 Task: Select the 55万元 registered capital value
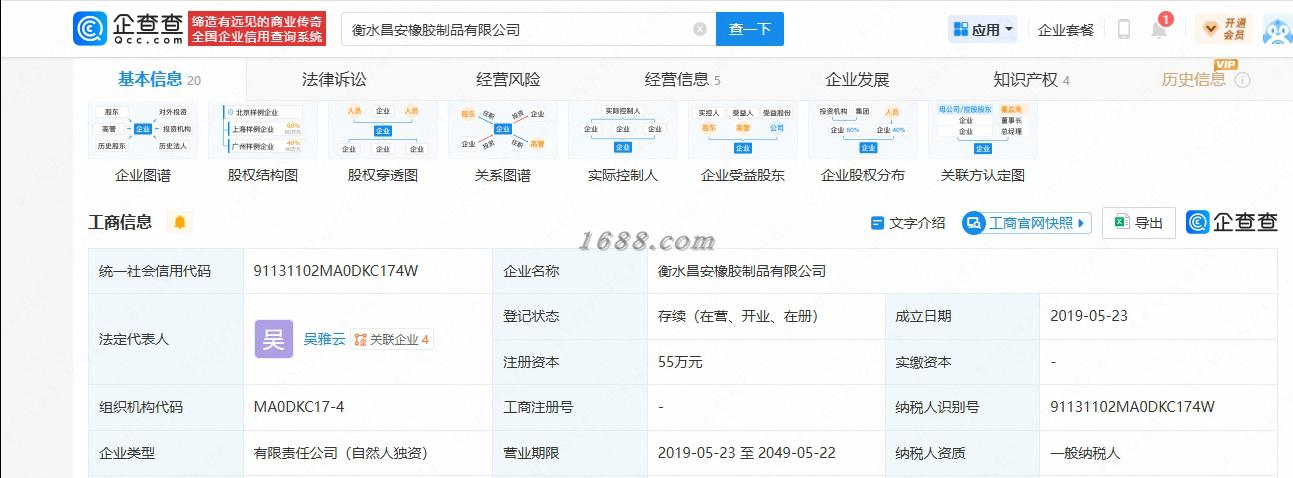[680, 362]
